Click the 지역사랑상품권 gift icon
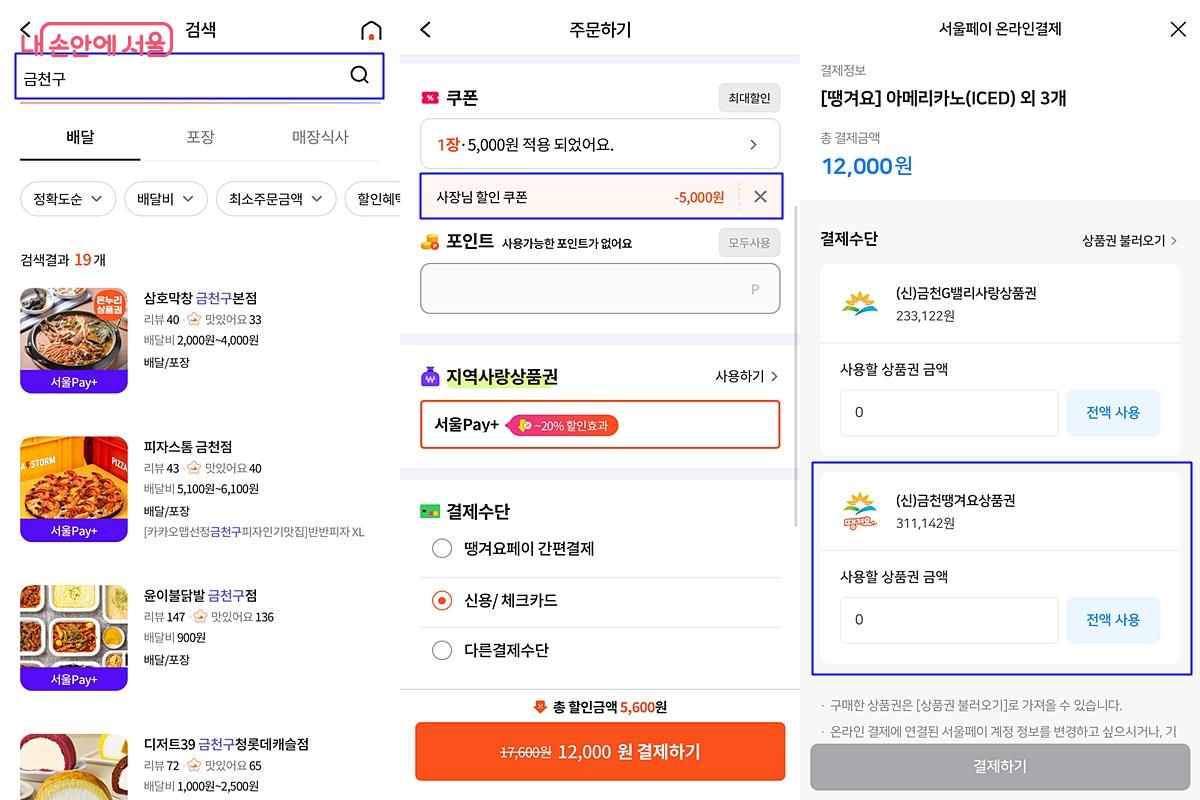Screen dimensions: 1200x800 [x=432, y=375]
